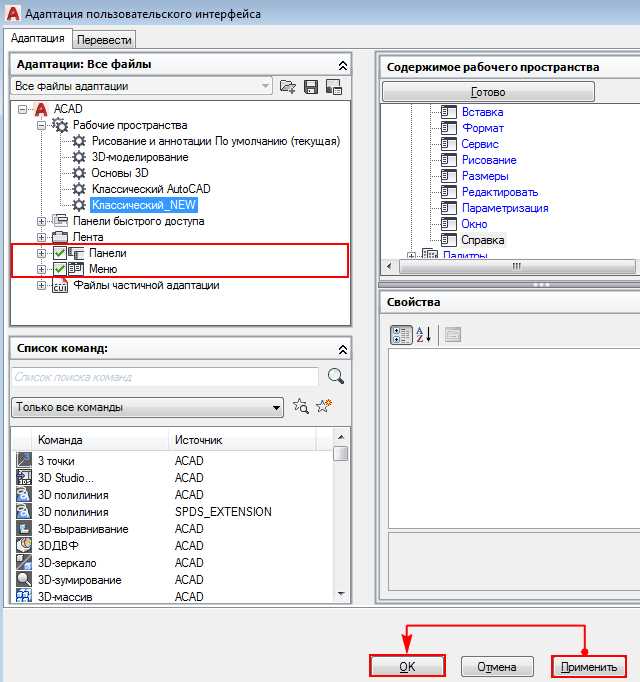Viewport: 640px width, 682px height.
Task: Expand the Меню node
Action: point(41,269)
